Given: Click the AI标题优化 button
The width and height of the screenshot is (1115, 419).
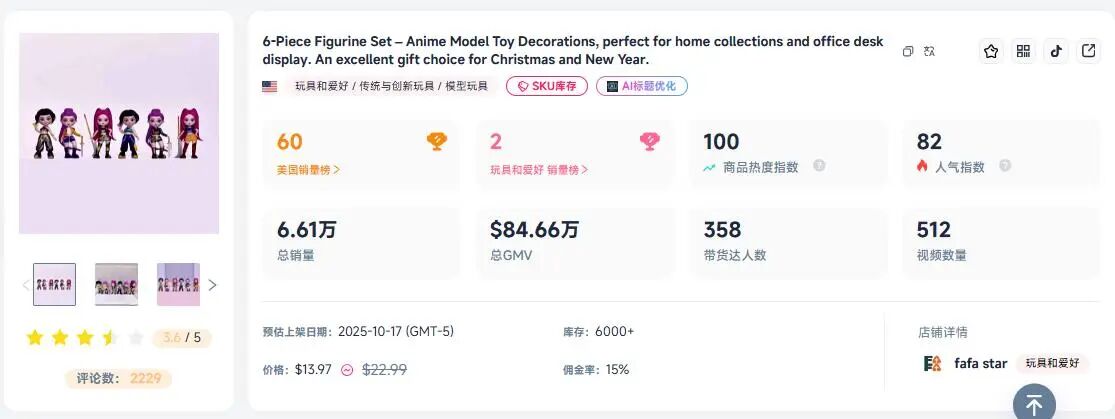Looking at the screenshot, I should point(641,87).
